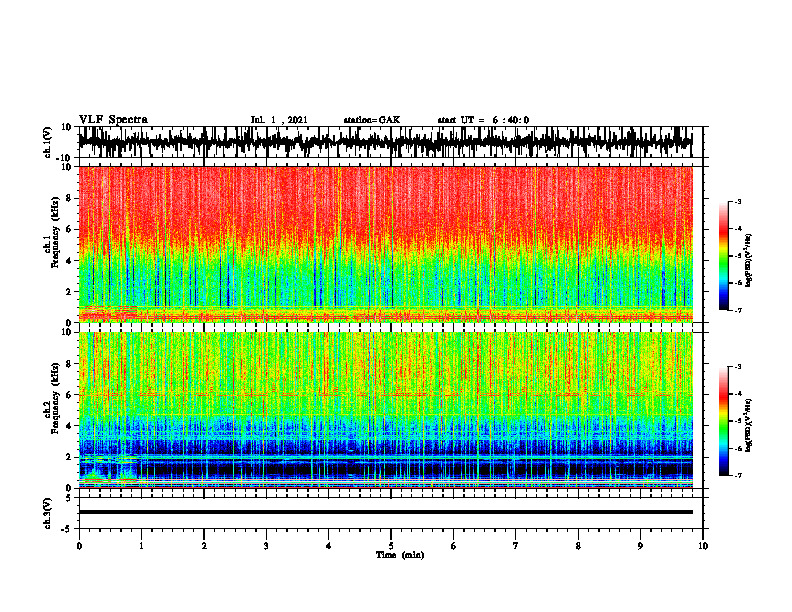
Task: Click the "5" minute tick on the time axis
Action: 391,546
